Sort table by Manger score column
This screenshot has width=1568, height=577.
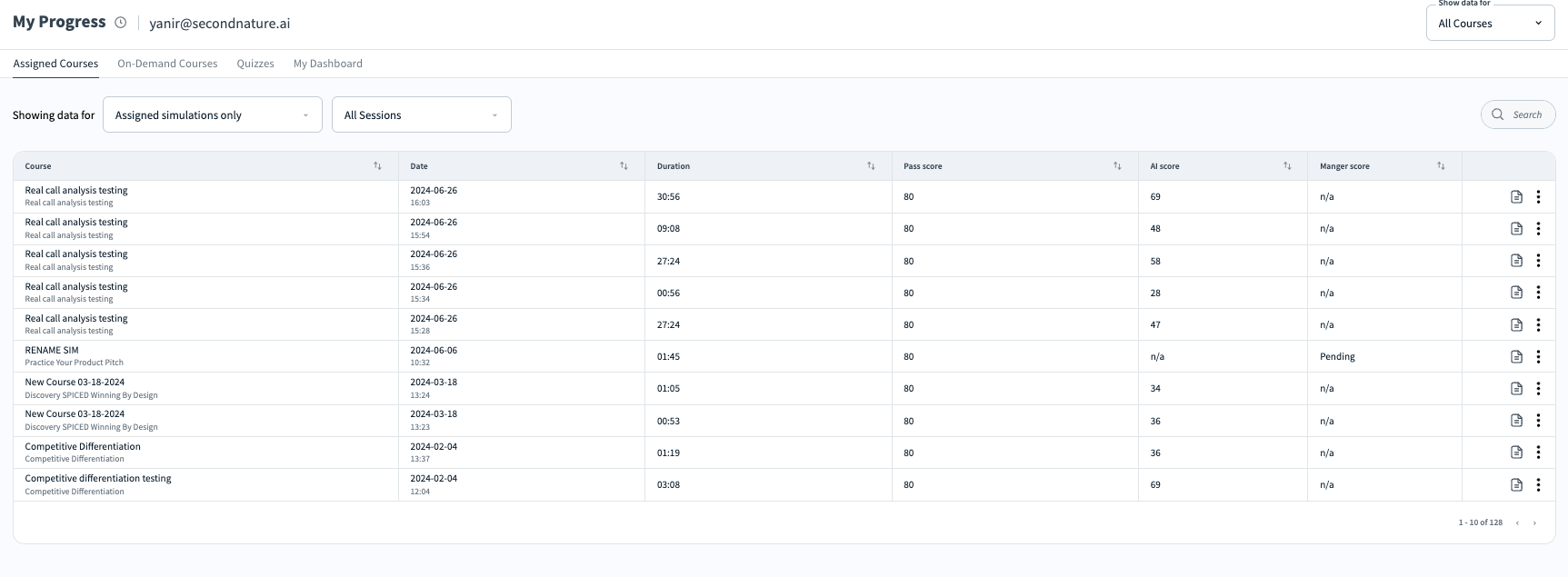point(1441,166)
